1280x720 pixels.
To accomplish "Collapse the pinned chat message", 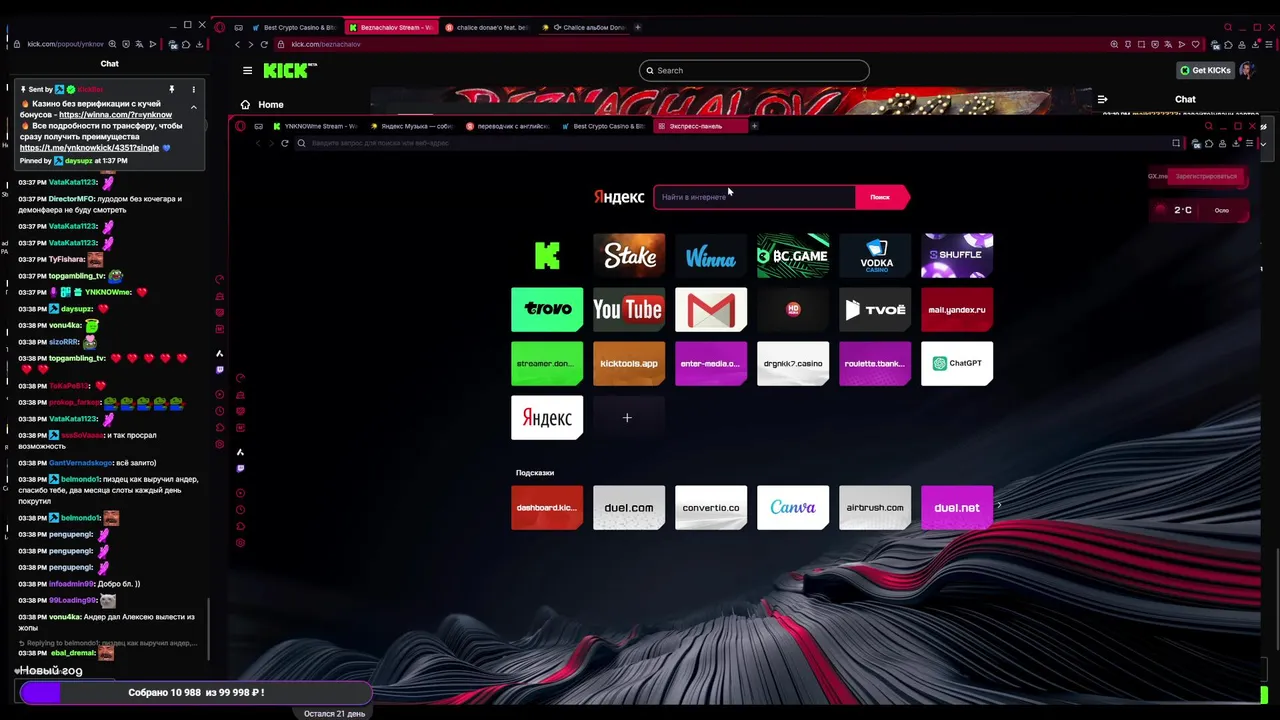I will click(x=194, y=106).
